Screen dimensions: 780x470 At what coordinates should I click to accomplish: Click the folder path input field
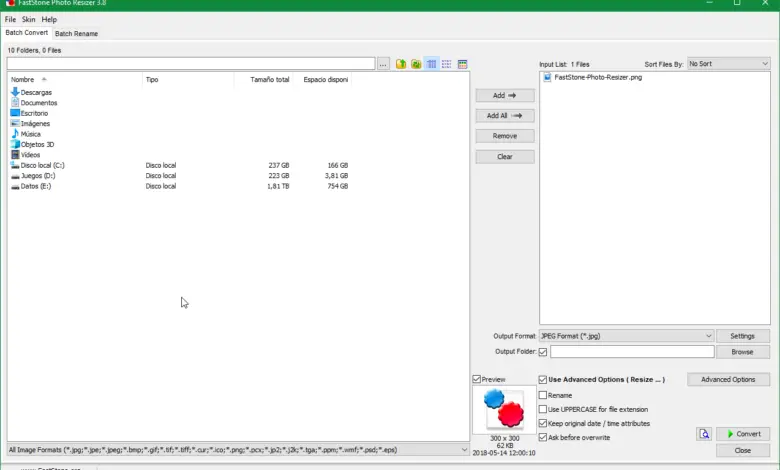(x=191, y=64)
